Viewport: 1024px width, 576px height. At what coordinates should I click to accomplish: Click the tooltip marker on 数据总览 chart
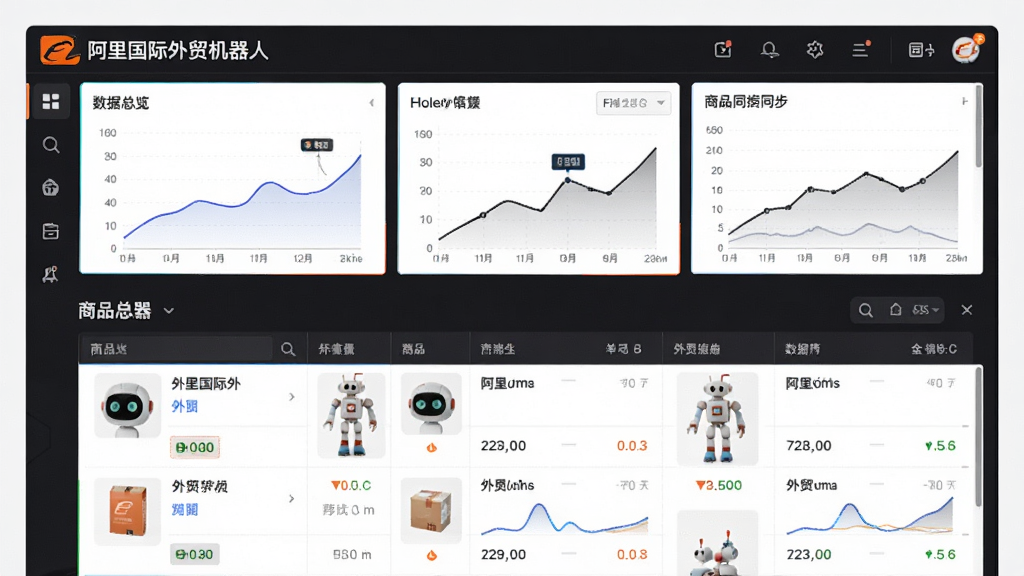pyautogui.click(x=317, y=145)
